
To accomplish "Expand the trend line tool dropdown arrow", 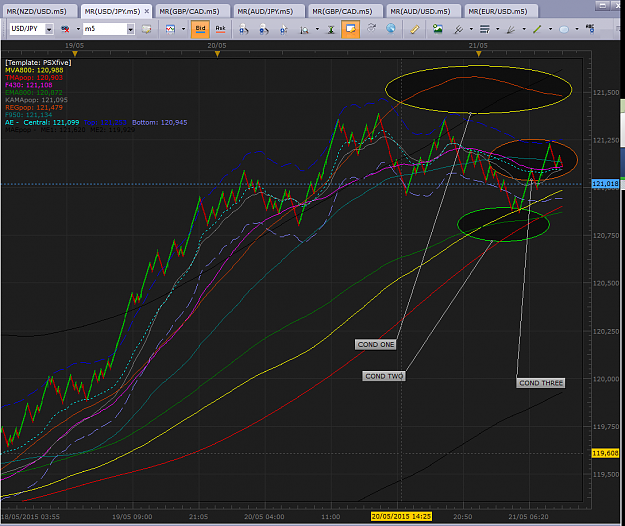I will tap(550, 29).
